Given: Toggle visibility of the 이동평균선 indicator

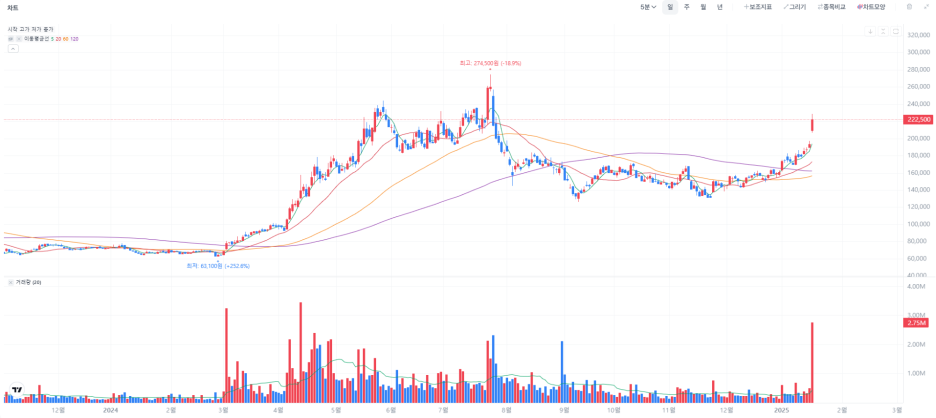Looking at the screenshot, I should 11,39.
